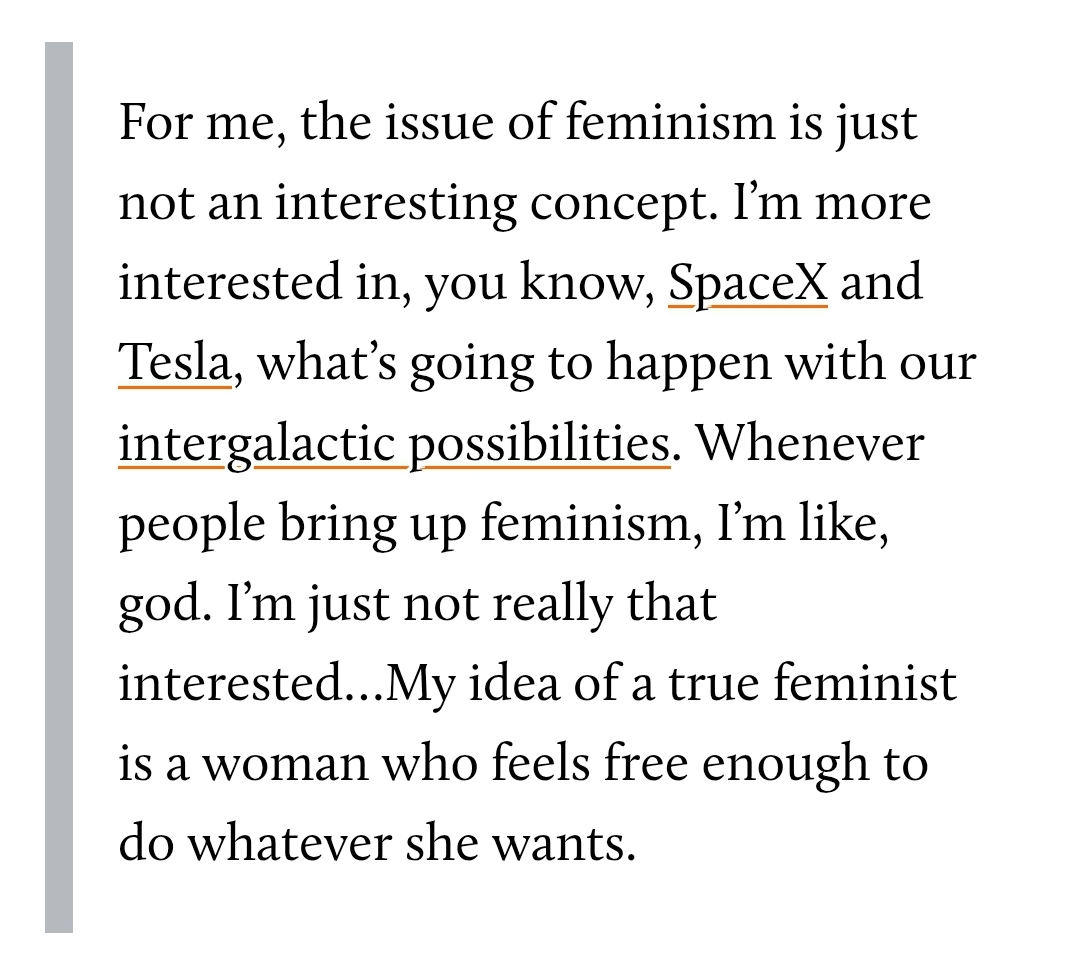The image size is (1080, 975).
Task: Click the phrase "what's going to happen"
Action: (513, 363)
